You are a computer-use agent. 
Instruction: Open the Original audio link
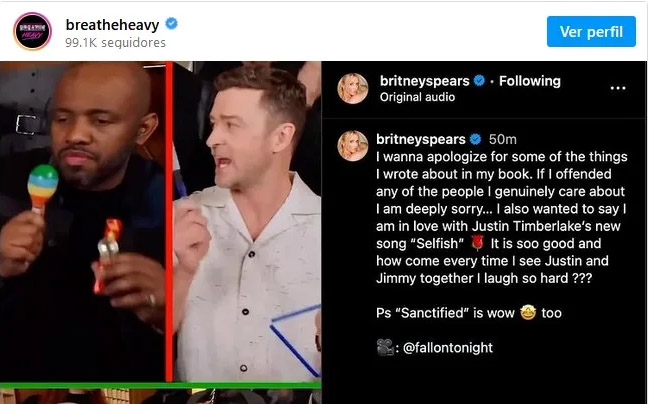pos(417,97)
